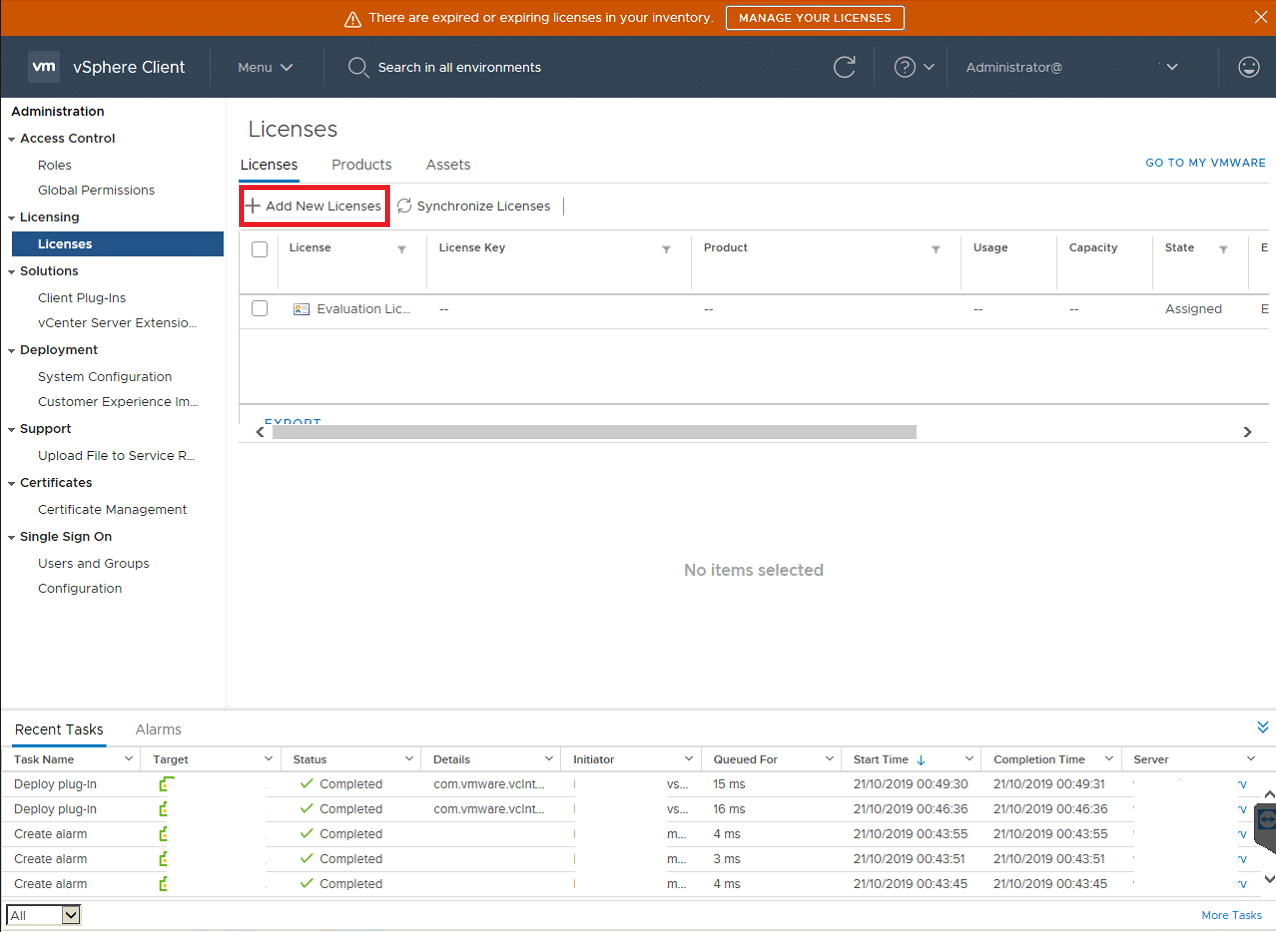Image resolution: width=1276 pixels, height=932 pixels.
Task: Open Certificate Management
Action: click(x=112, y=510)
